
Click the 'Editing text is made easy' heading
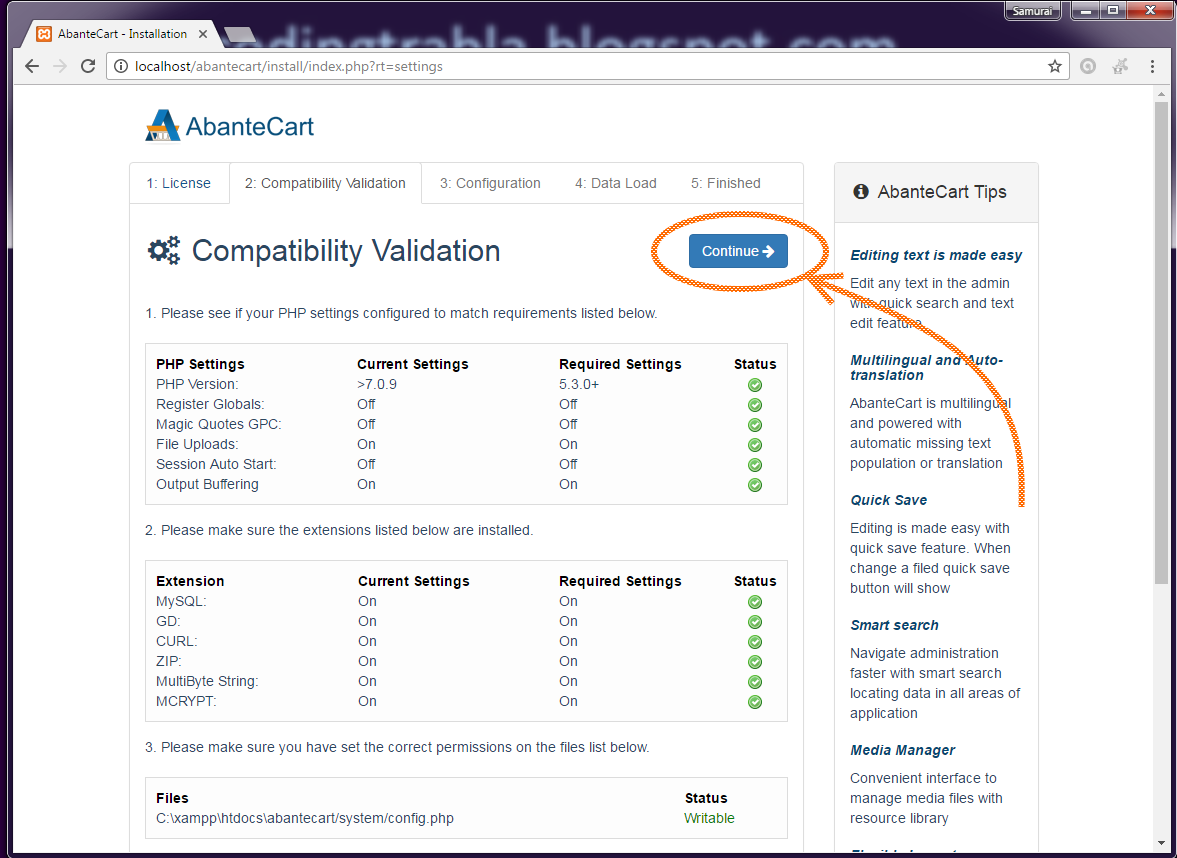click(x=935, y=255)
